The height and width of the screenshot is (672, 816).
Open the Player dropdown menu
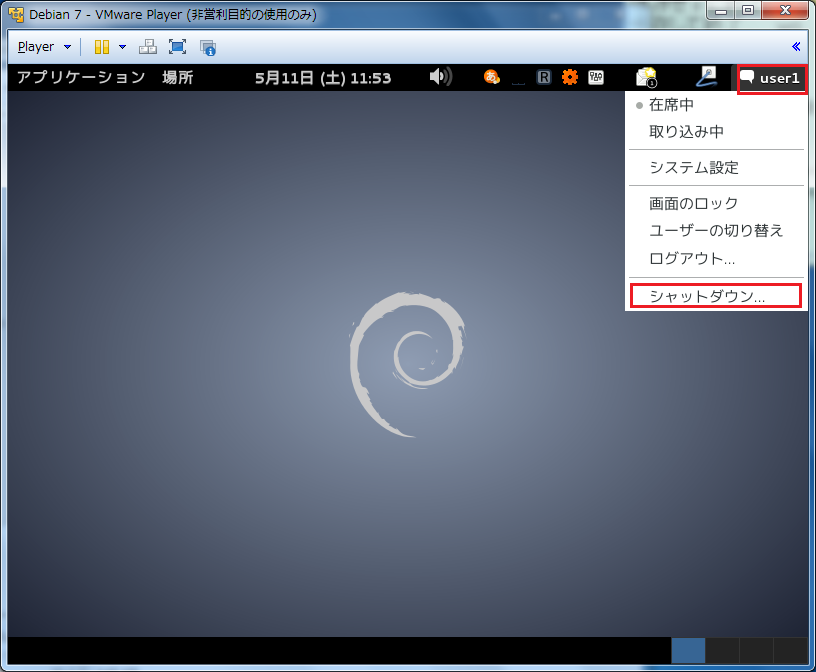coord(44,47)
